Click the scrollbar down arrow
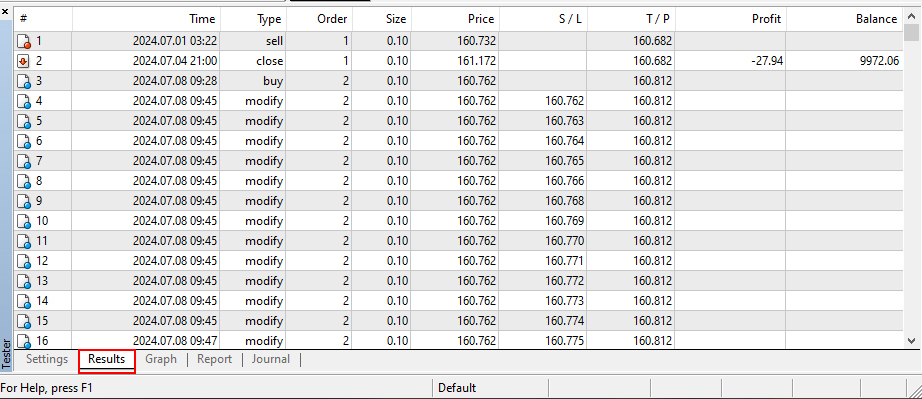Screen dimensions: 922x399 pos(911,340)
